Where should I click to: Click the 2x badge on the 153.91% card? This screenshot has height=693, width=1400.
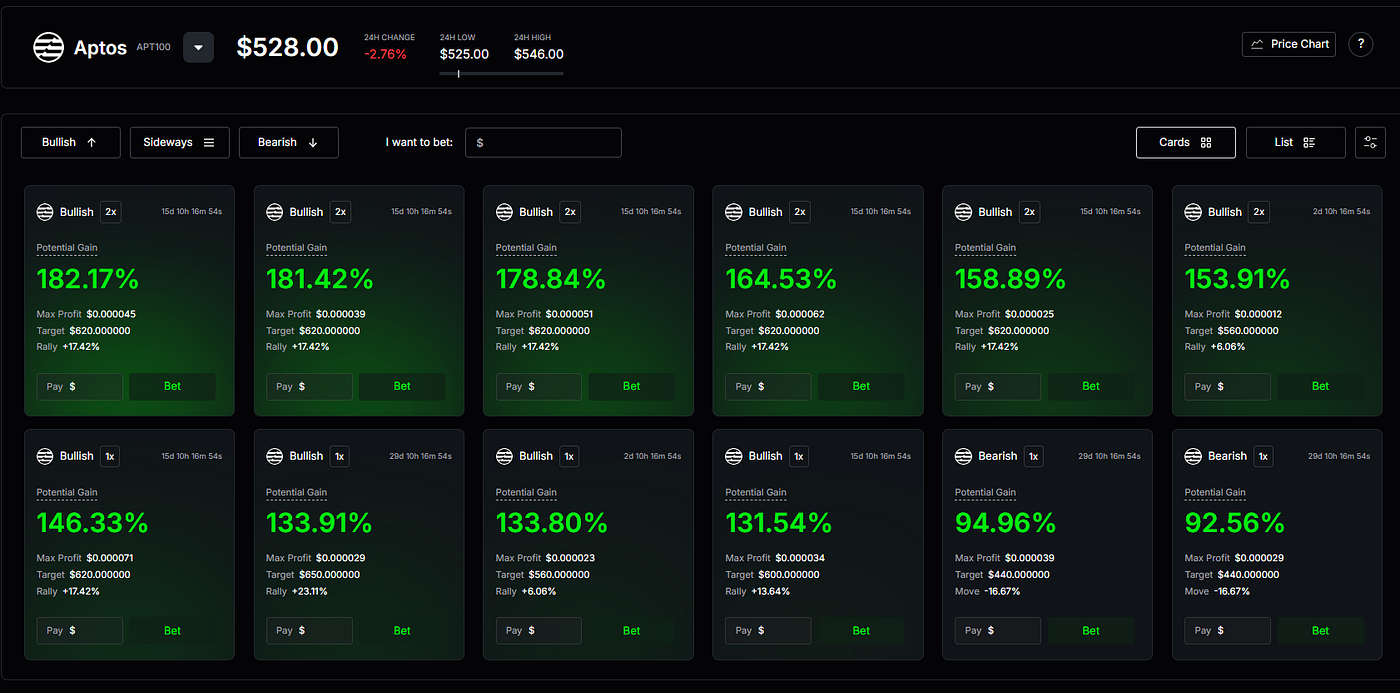pos(1259,212)
